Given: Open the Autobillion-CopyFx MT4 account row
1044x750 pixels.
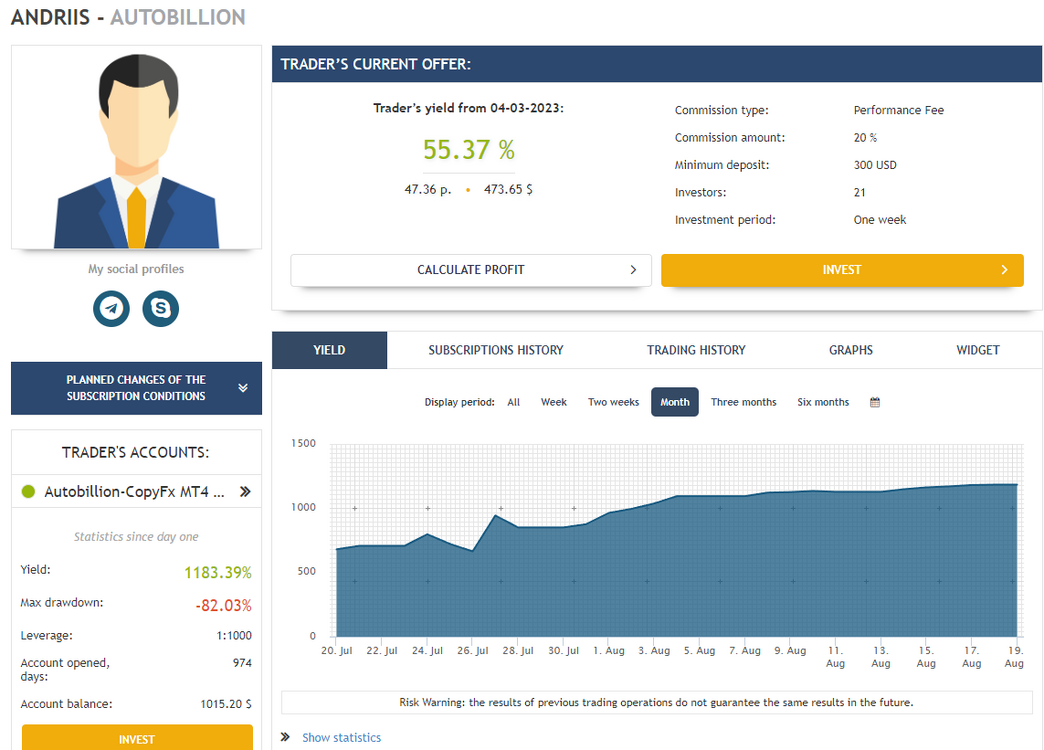Looking at the screenshot, I should point(136,492).
